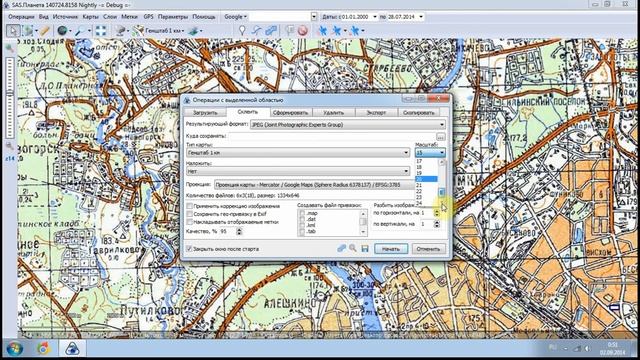Click the browse button beside Куда сохранять
This screenshot has height=360, width=640.
point(440,136)
